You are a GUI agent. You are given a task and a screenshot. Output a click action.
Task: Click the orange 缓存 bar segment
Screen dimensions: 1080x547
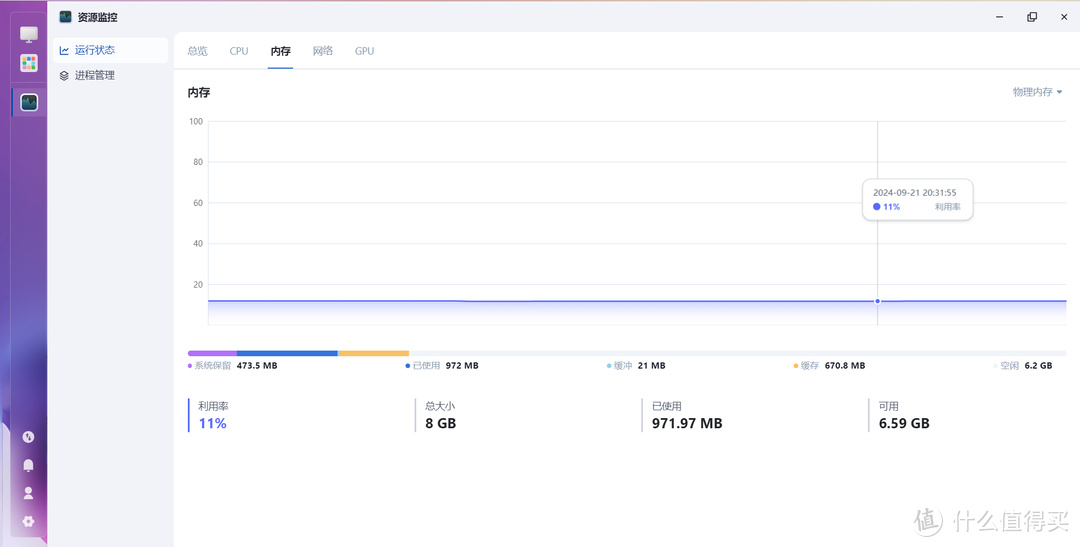pos(373,353)
